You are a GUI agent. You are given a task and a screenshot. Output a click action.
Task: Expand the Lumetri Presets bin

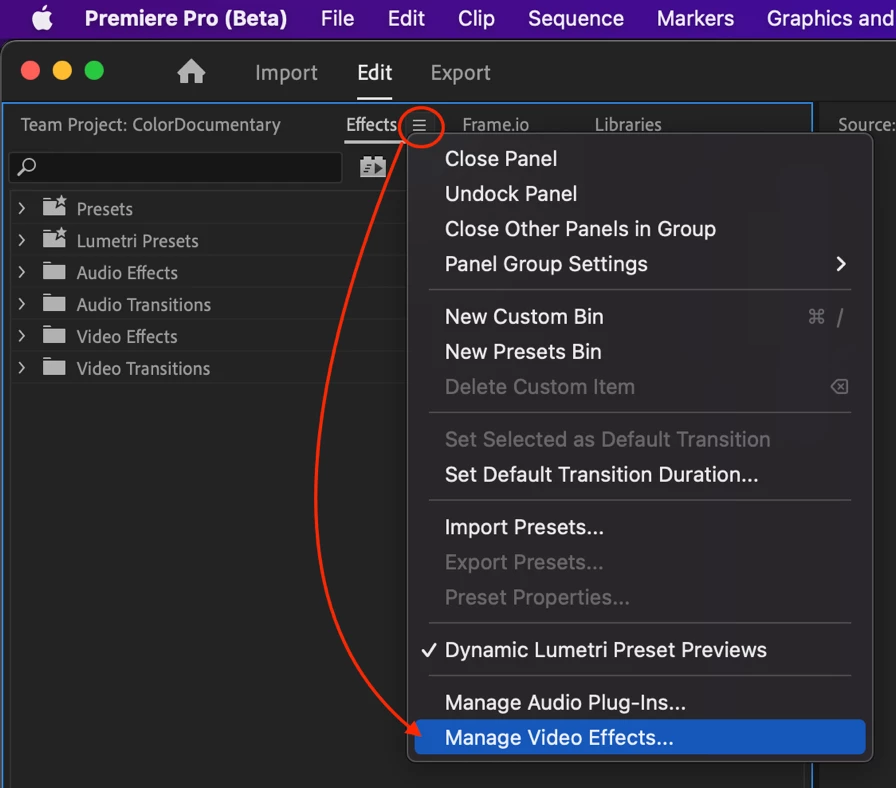point(22,240)
